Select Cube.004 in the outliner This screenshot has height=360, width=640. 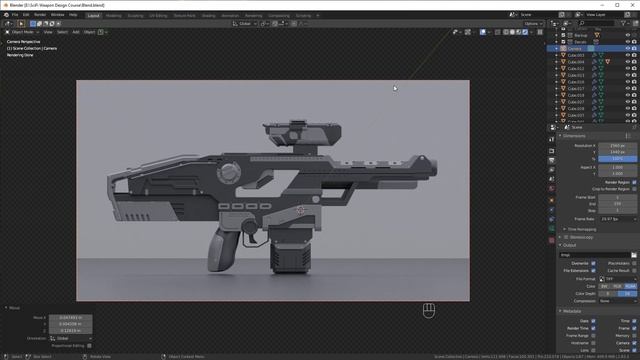coord(576,62)
